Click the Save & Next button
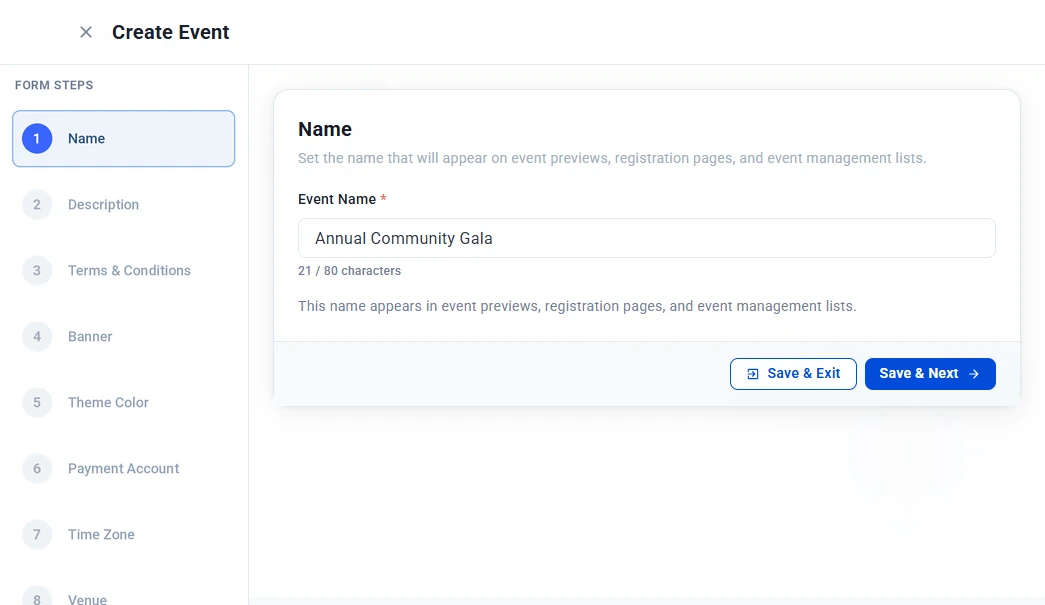 [930, 374]
